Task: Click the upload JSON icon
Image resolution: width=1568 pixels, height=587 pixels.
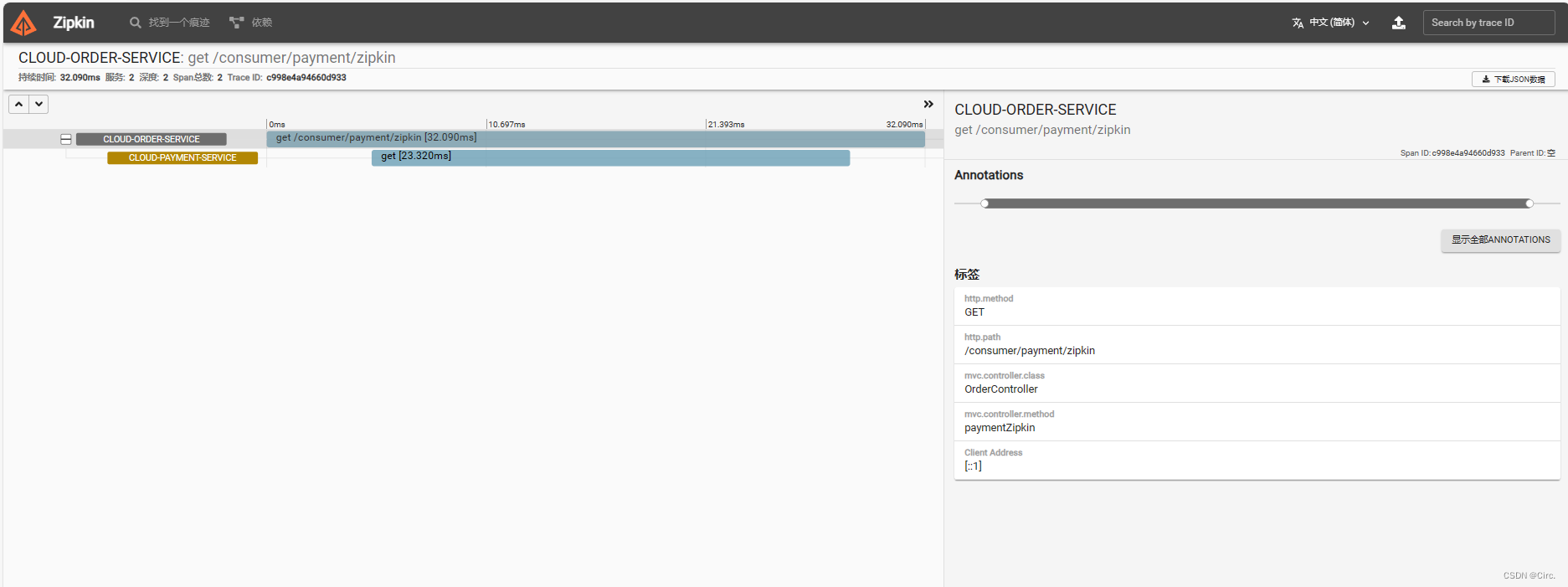Action: point(1398,23)
